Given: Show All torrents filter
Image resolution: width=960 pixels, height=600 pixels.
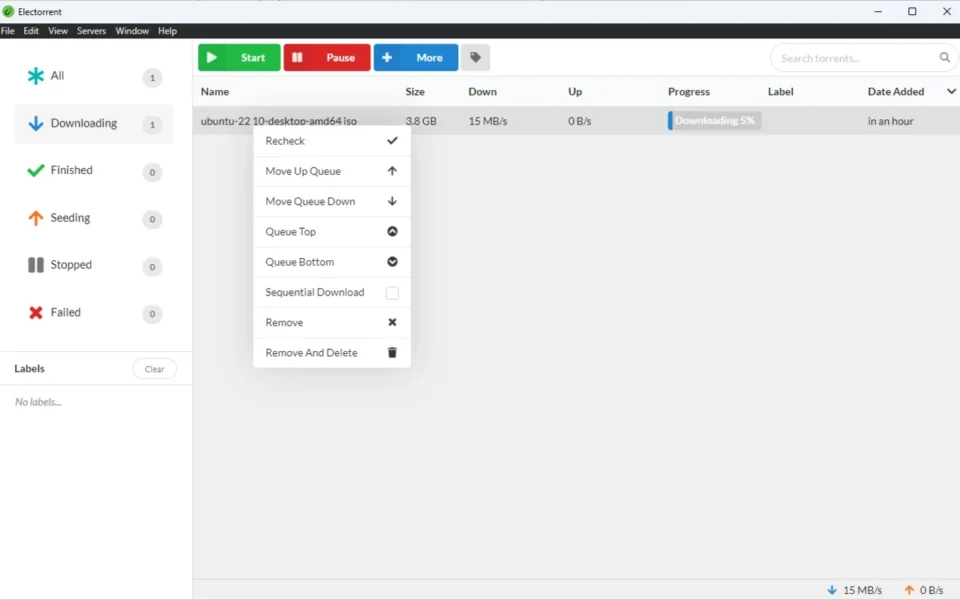Looking at the screenshot, I should [94, 77].
